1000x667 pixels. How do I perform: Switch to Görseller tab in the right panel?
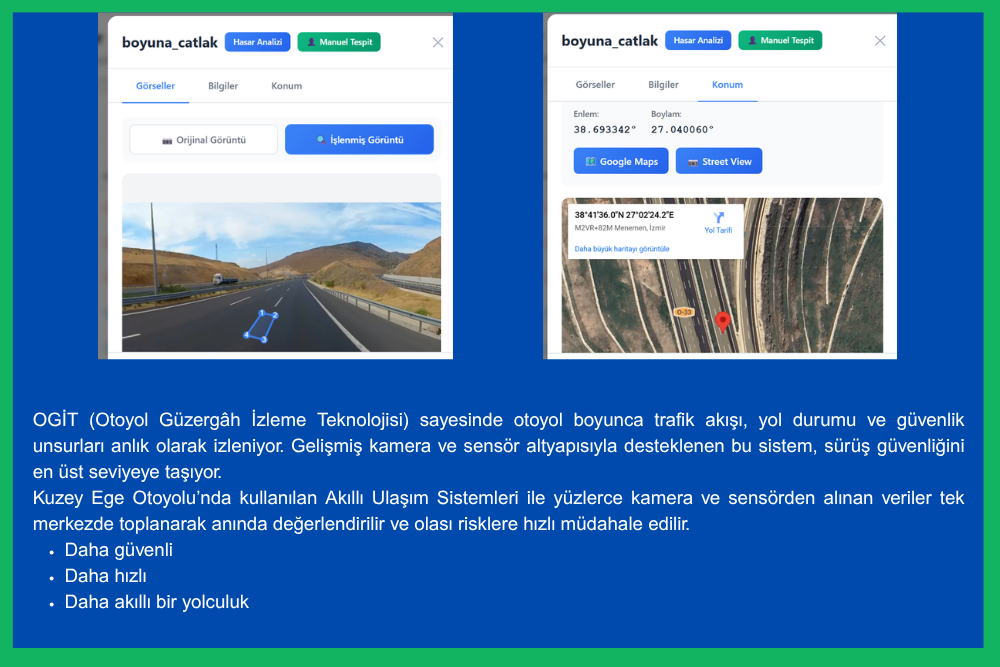coord(595,85)
